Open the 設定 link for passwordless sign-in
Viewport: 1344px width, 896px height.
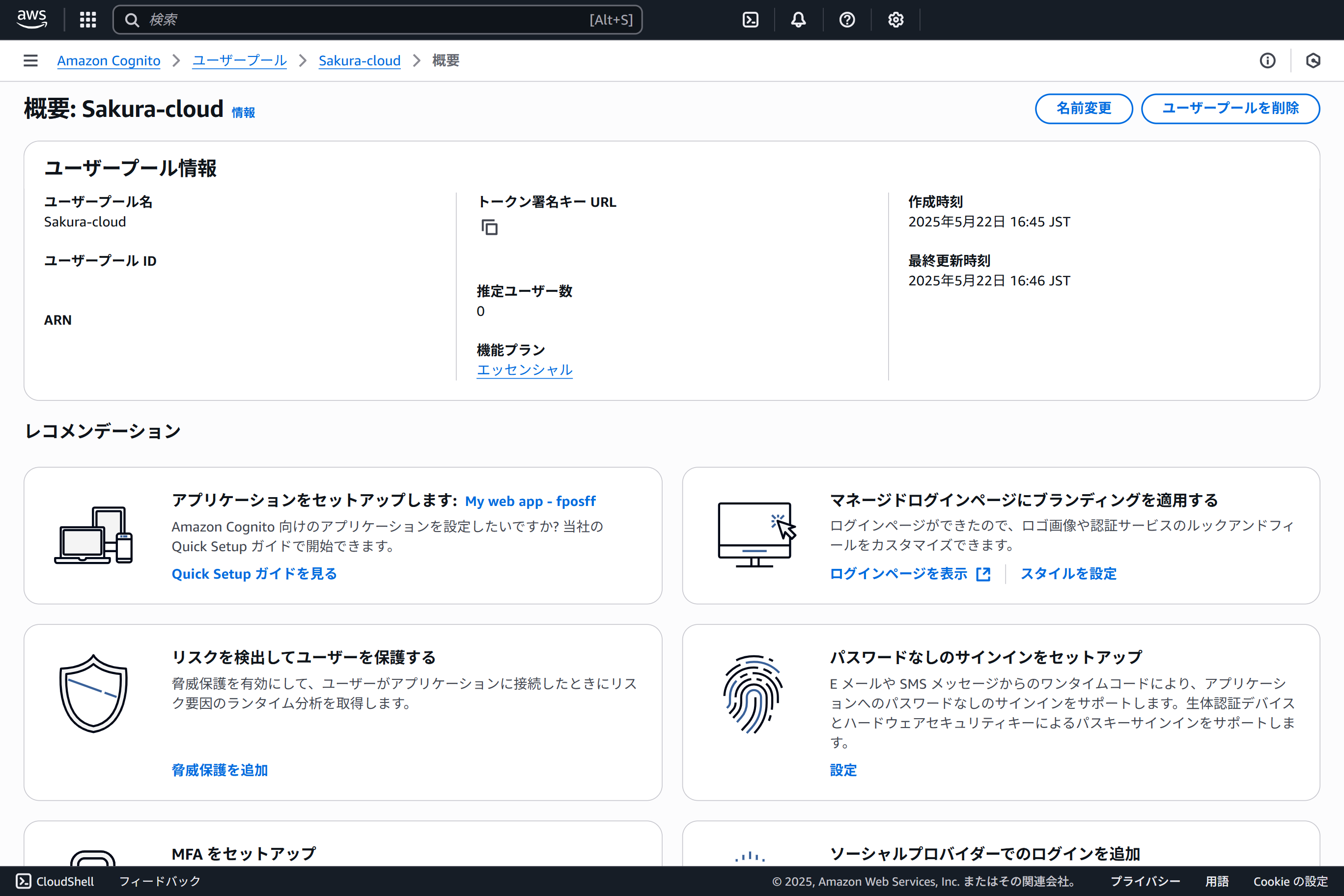(x=843, y=770)
